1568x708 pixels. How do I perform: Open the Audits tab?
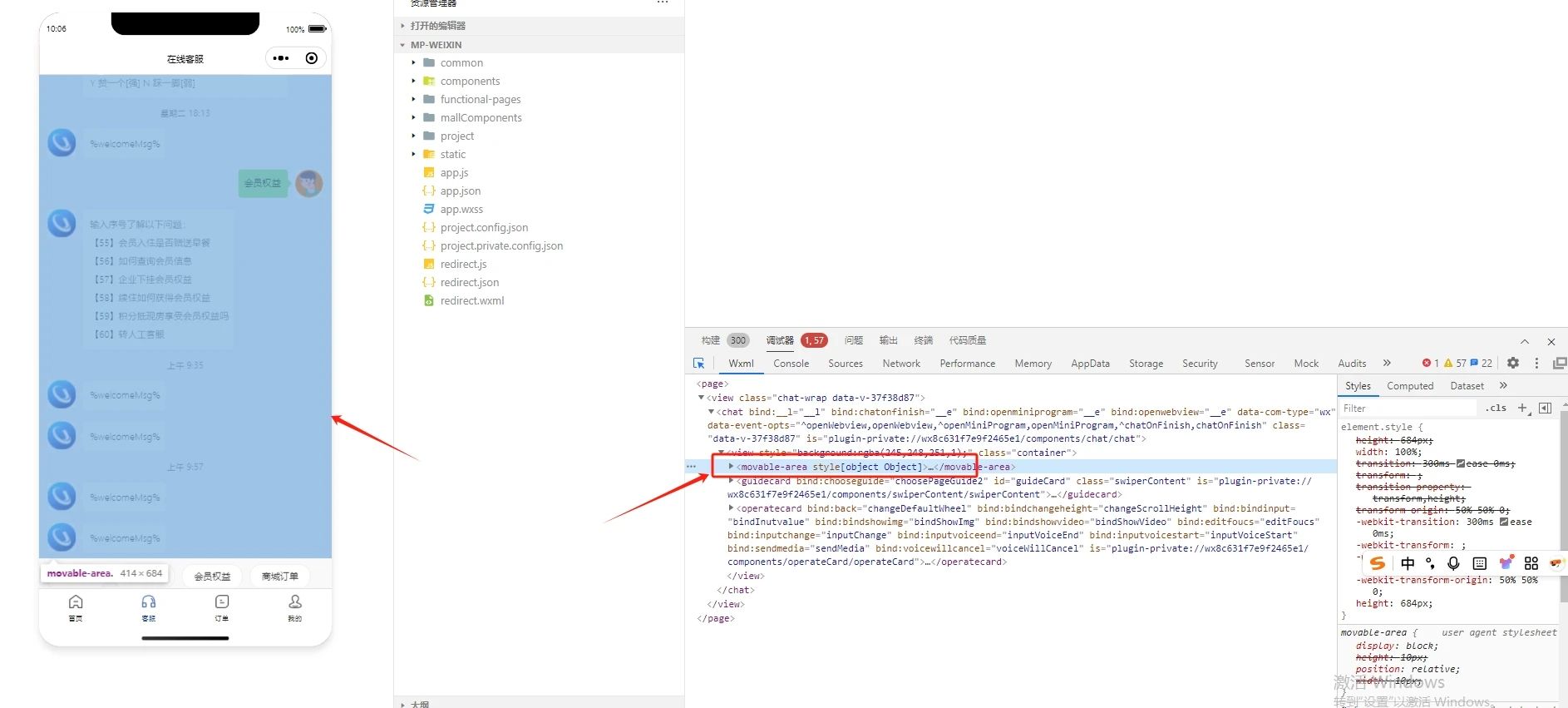1352,364
